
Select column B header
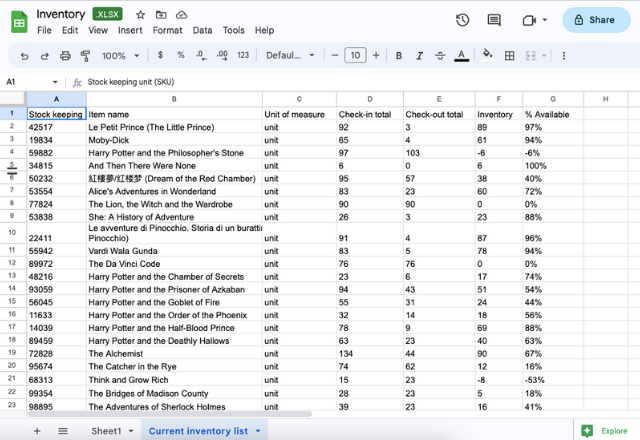(174, 99)
